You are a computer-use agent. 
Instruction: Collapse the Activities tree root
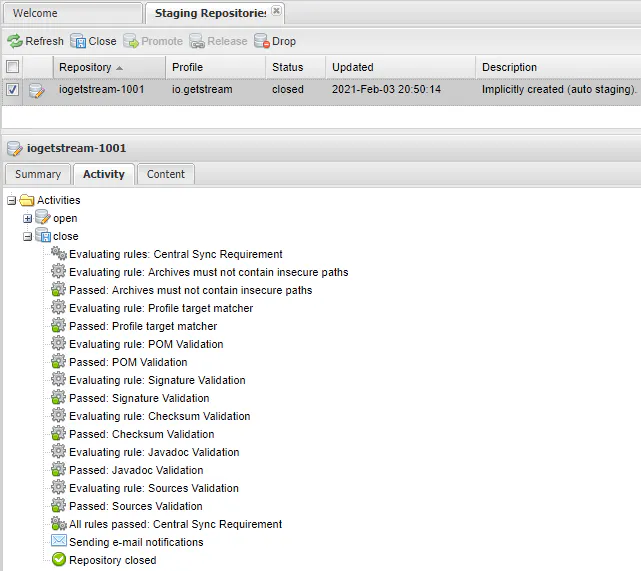point(11,201)
